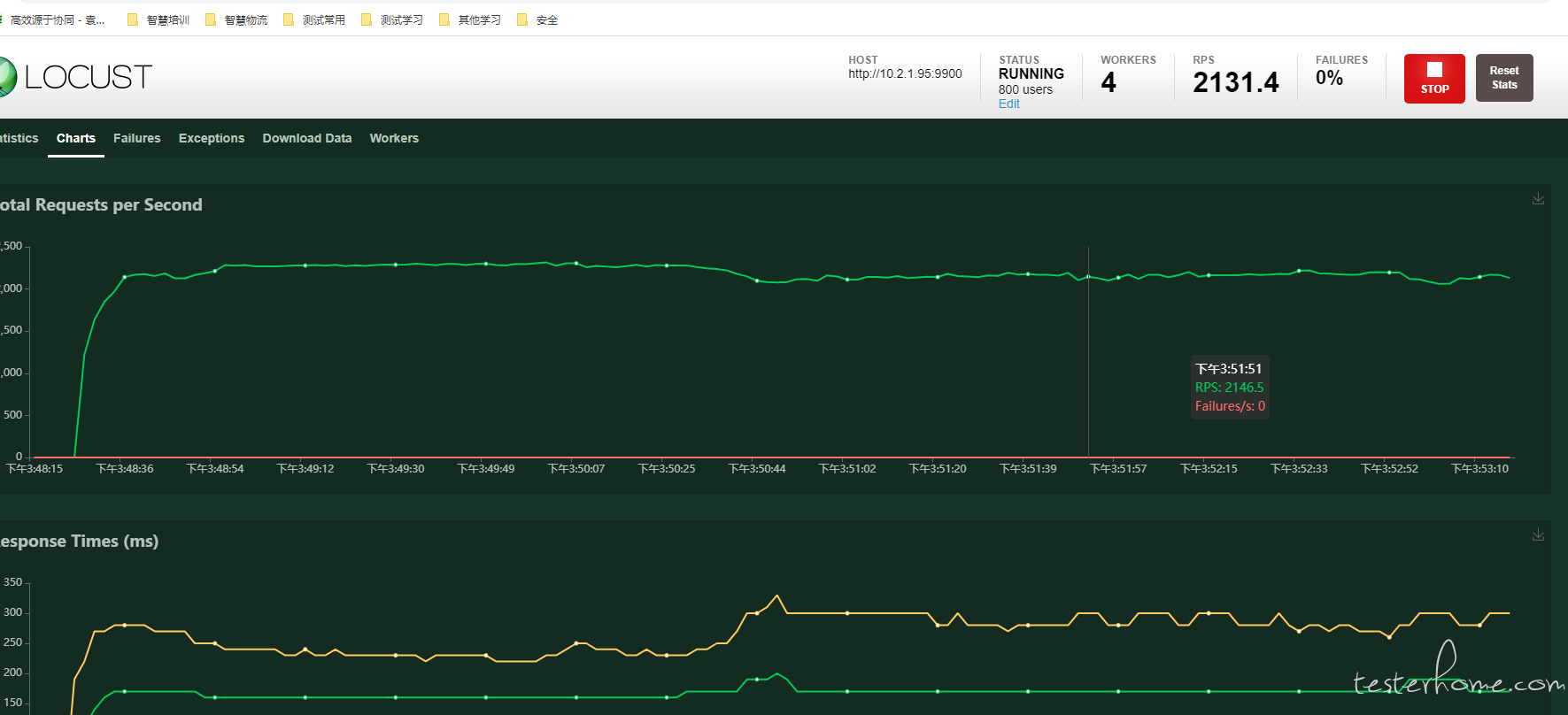Click the 下午3:50:44 axis label
The image size is (1568, 715).
(x=757, y=468)
